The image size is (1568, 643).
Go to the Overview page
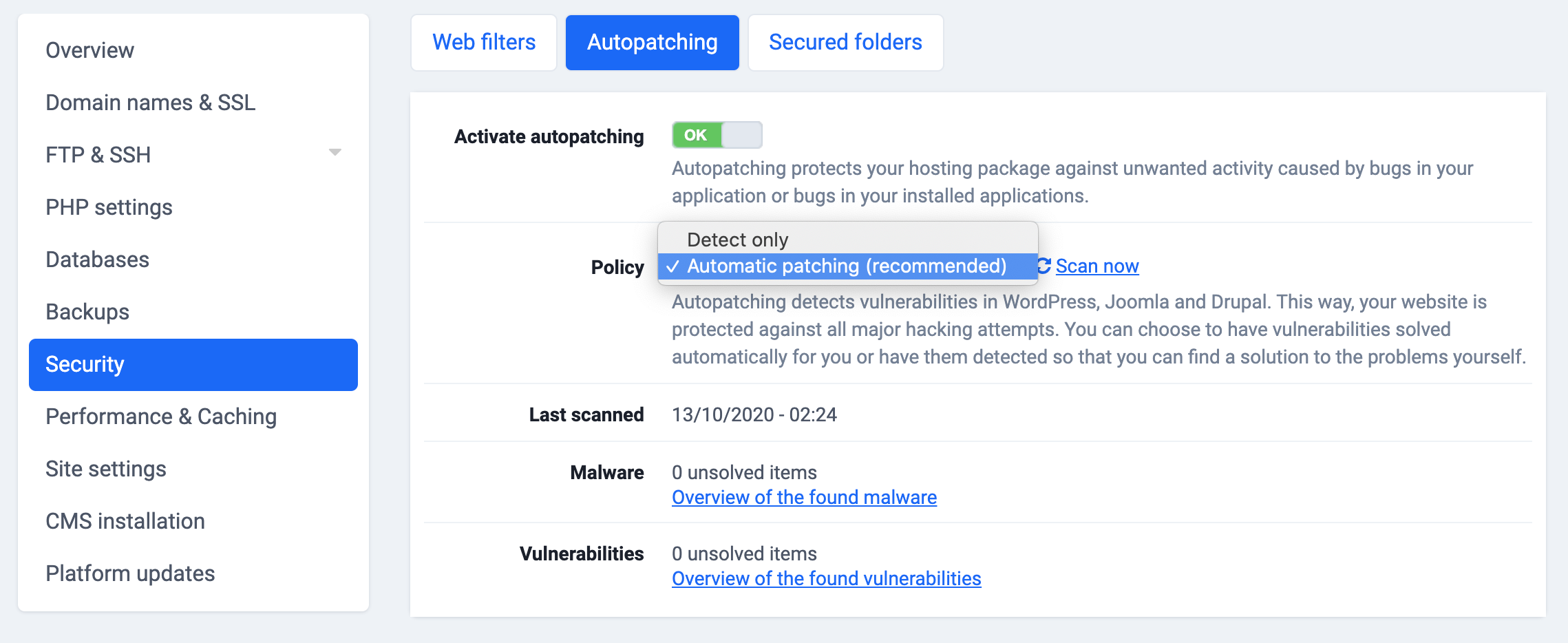tap(89, 50)
